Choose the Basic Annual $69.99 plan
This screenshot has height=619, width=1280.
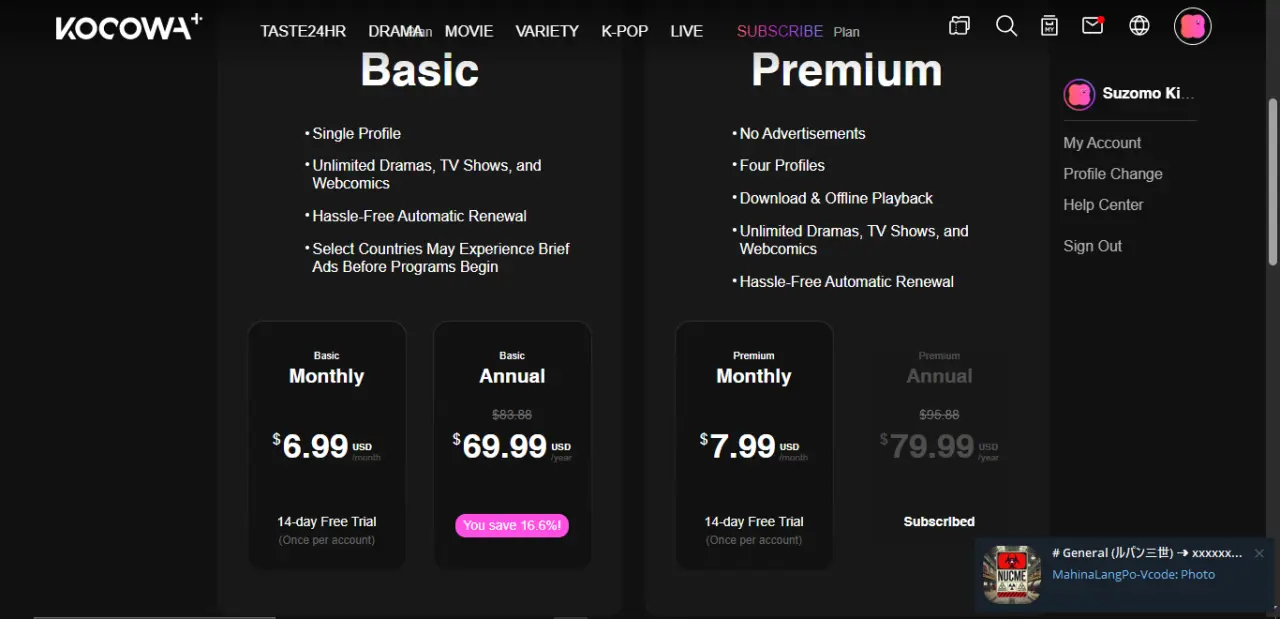pos(512,445)
